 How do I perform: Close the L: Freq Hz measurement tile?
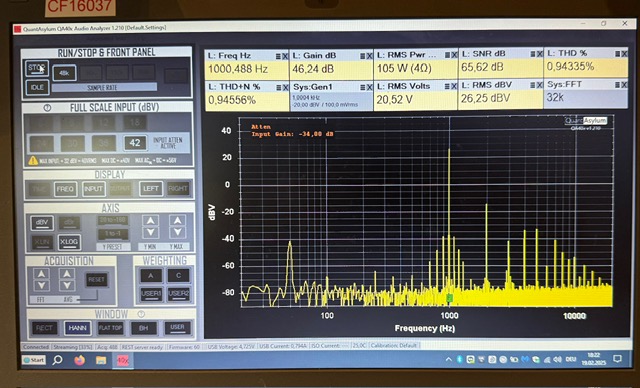(285, 56)
